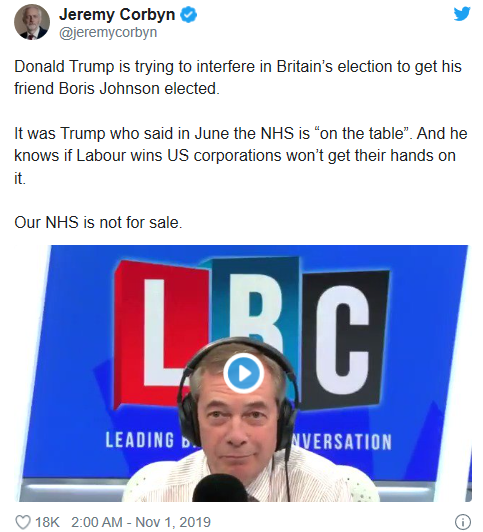Open the @jeremycorbyn handle link
This screenshot has height=532, width=483.
pyautogui.click(x=108, y=33)
